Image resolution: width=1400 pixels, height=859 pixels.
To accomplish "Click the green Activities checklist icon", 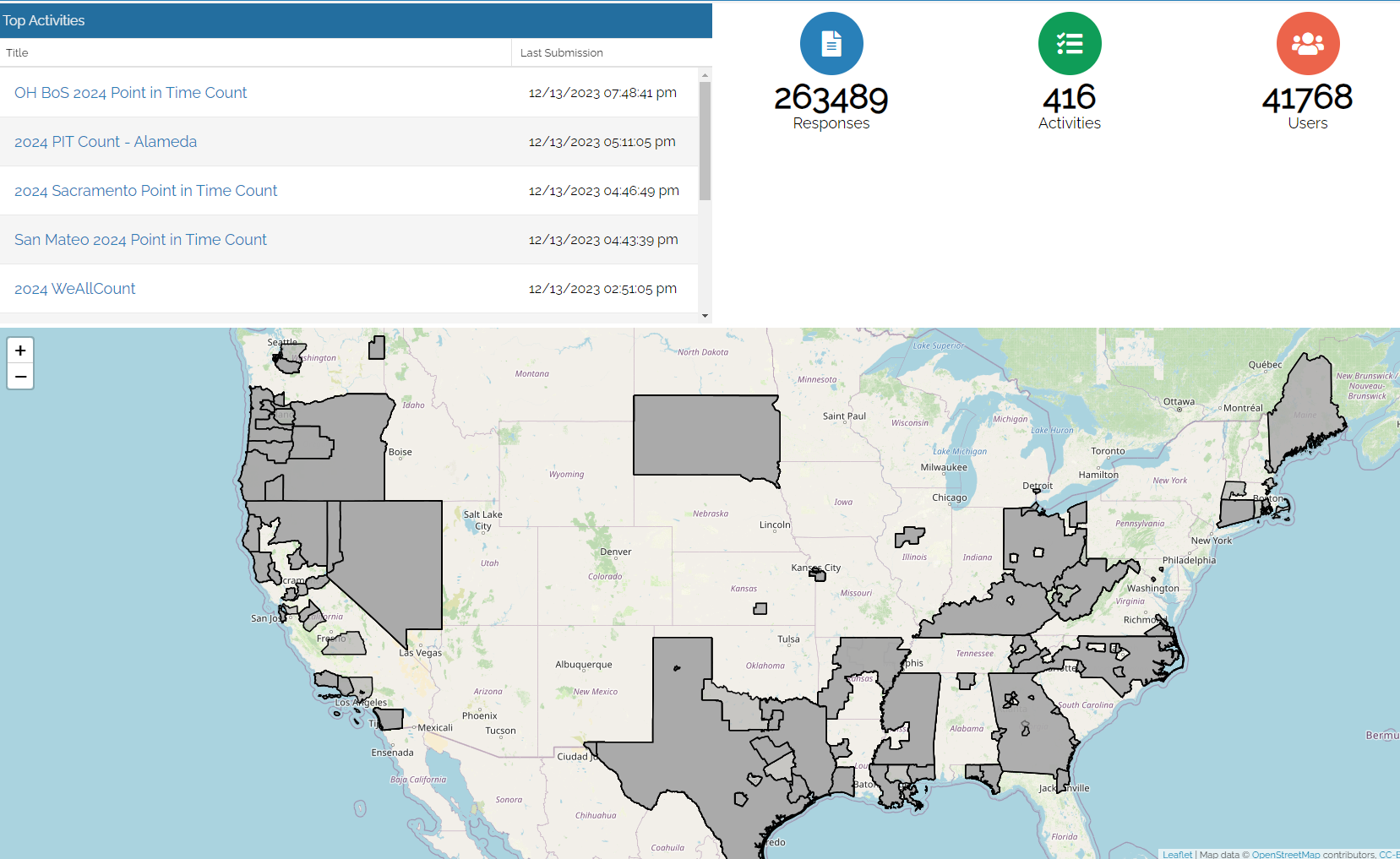I will click(1069, 43).
